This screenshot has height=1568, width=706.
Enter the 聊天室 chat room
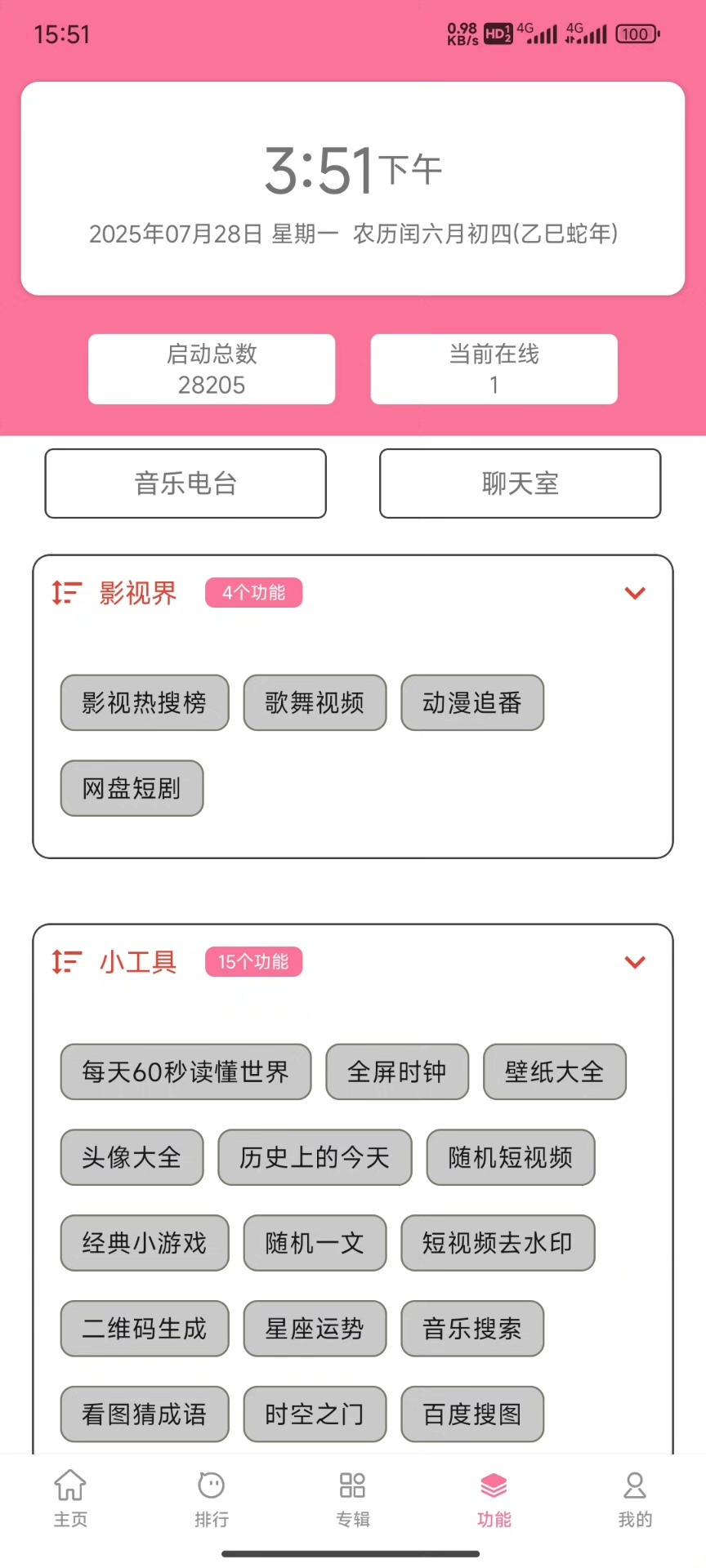click(x=520, y=483)
